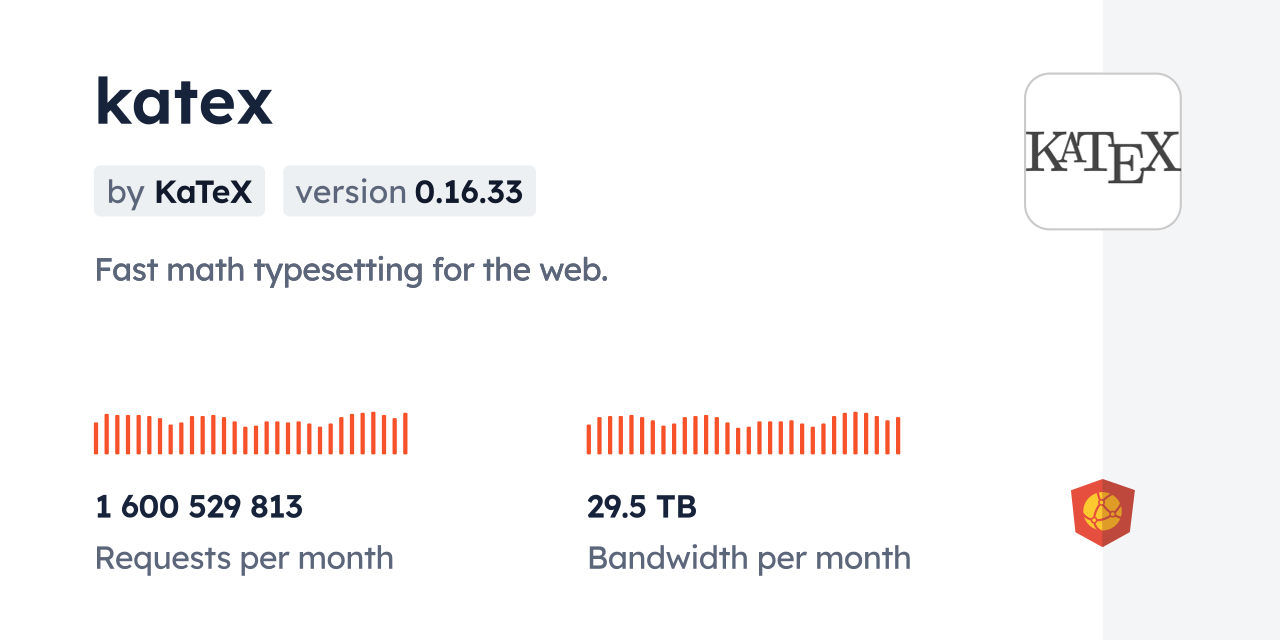Click the 'by KaTeX' author badge

coord(179,191)
